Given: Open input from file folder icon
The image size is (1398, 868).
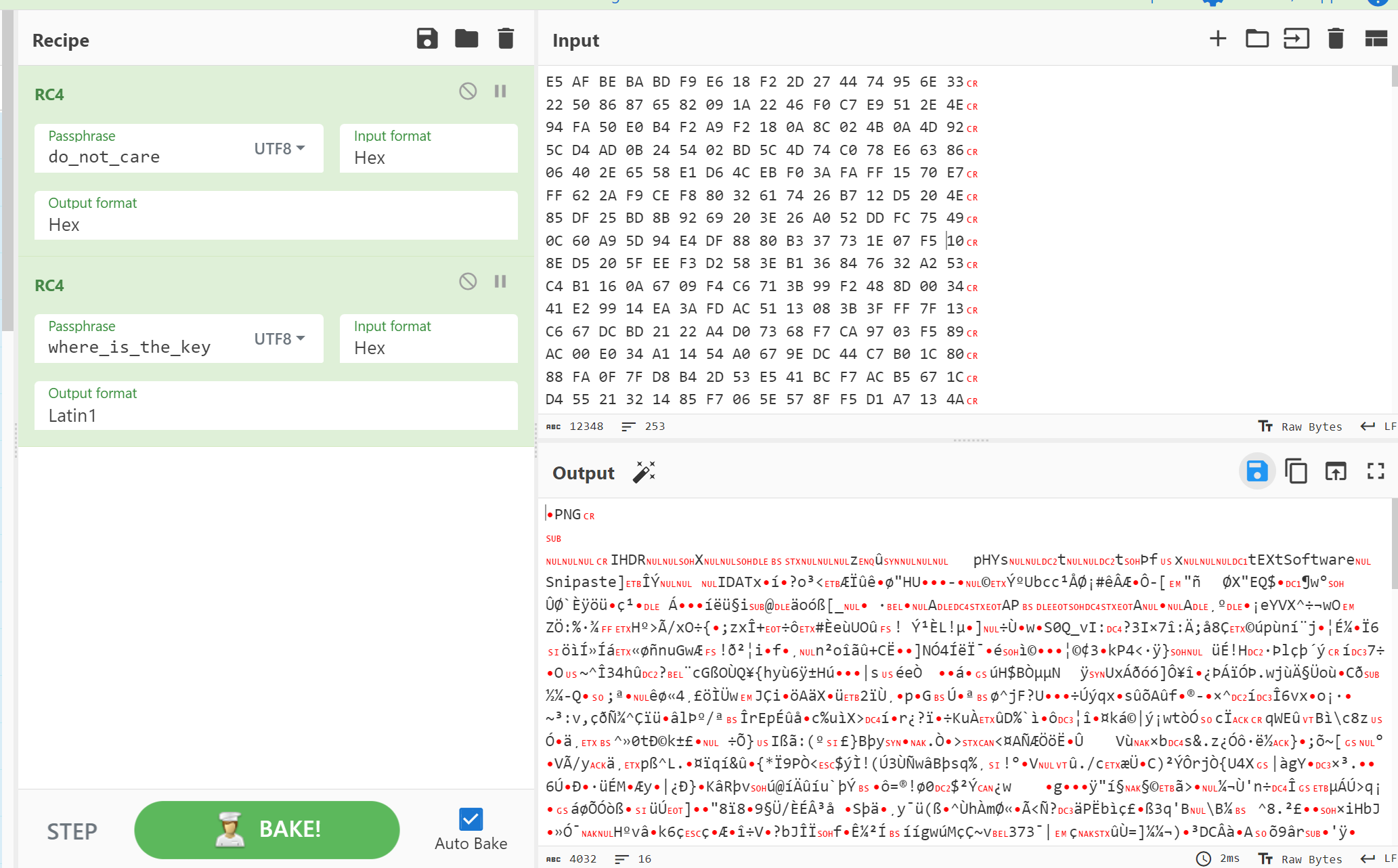Looking at the screenshot, I should [x=1256, y=39].
